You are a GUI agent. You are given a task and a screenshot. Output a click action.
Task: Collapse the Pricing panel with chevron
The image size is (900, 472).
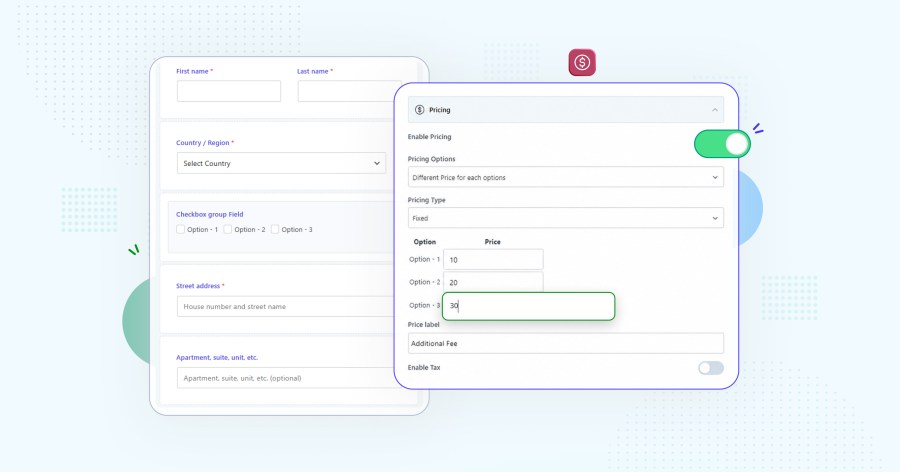pyautogui.click(x=715, y=110)
